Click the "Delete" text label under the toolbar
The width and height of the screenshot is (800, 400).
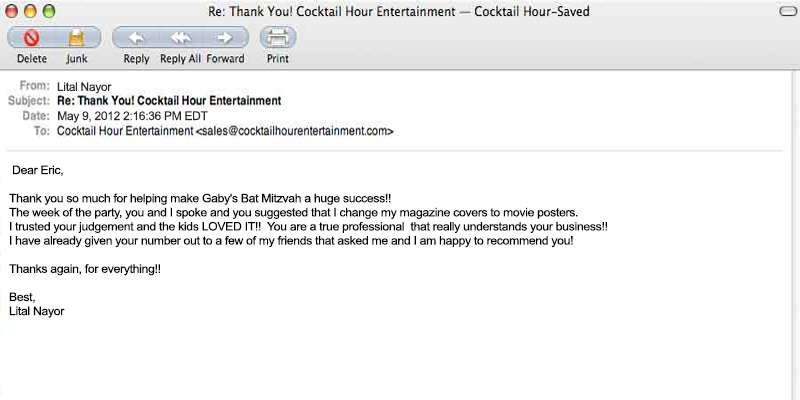[x=31, y=59]
